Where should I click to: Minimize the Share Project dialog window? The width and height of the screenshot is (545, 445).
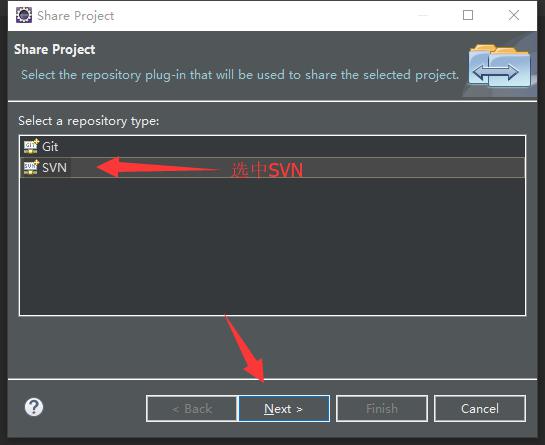tap(422, 15)
